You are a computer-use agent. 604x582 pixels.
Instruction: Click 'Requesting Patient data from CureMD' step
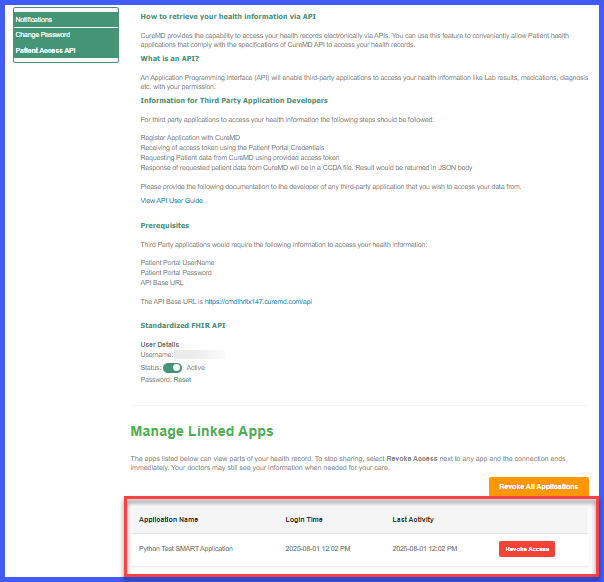pyautogui.click(x=240, y=158)
